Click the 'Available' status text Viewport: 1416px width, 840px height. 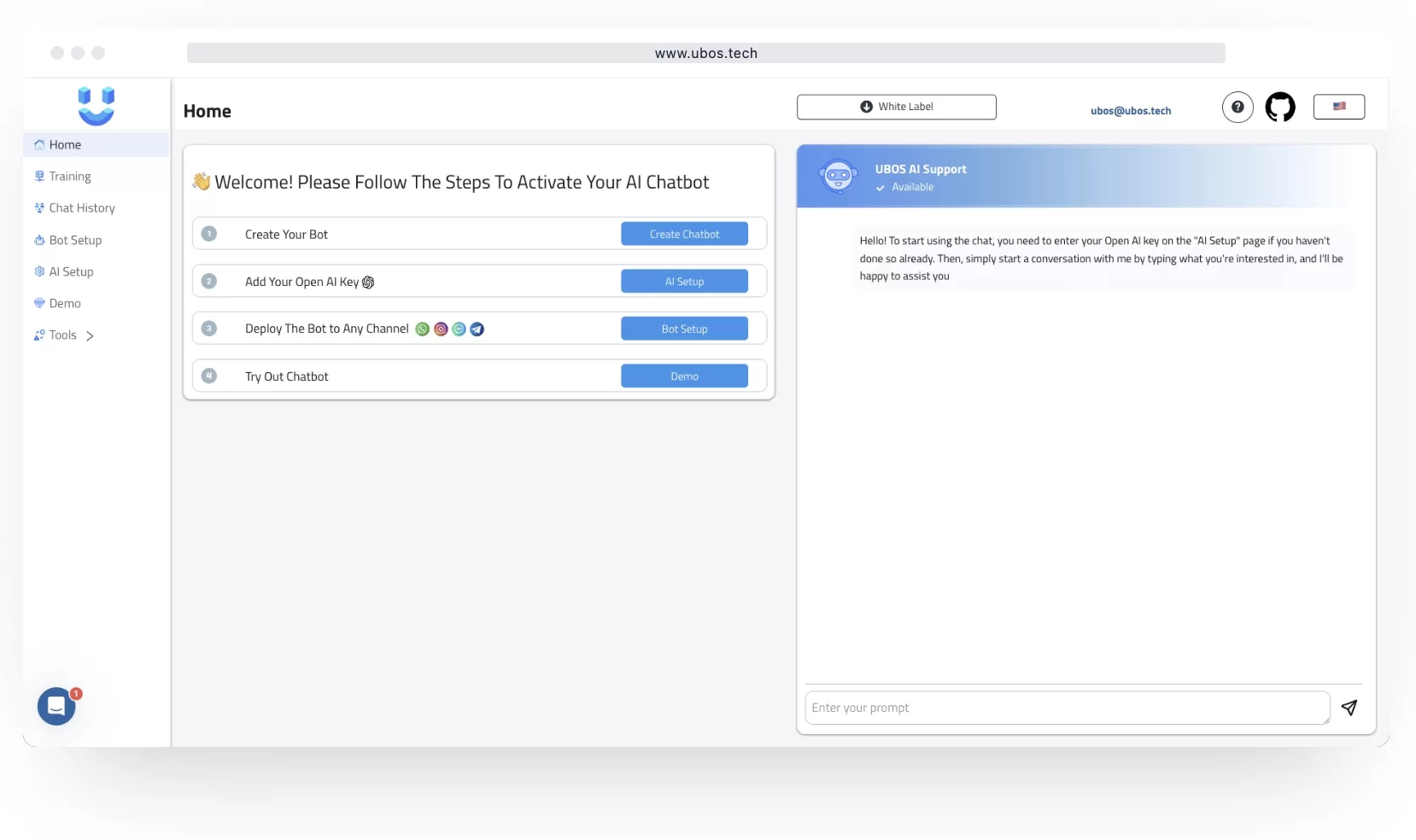[913, 187]
